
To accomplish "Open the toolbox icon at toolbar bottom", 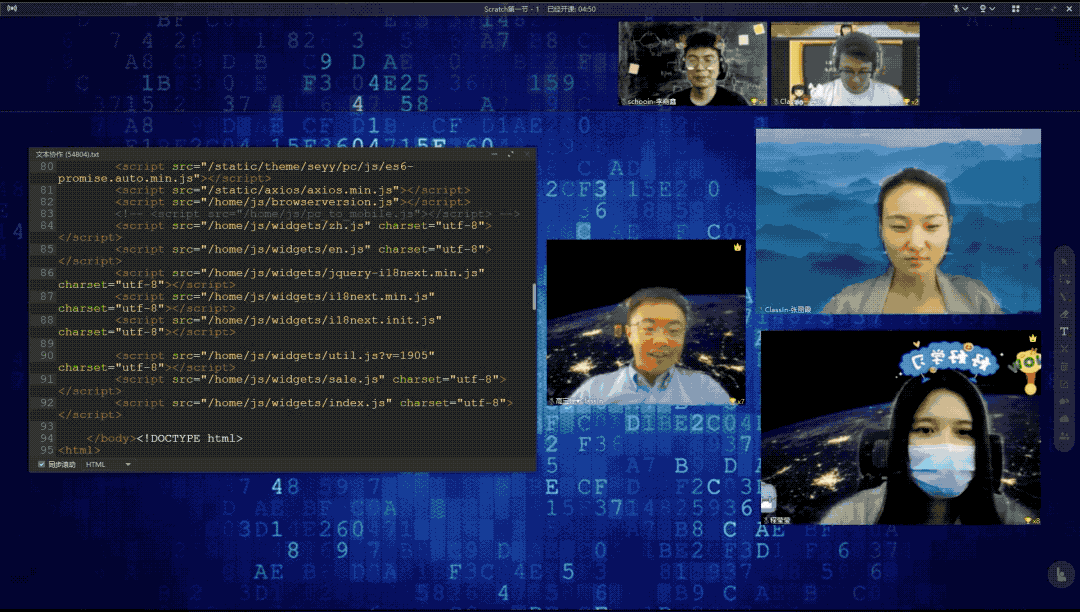I will pyautogui.click(x=1064, y=436).
